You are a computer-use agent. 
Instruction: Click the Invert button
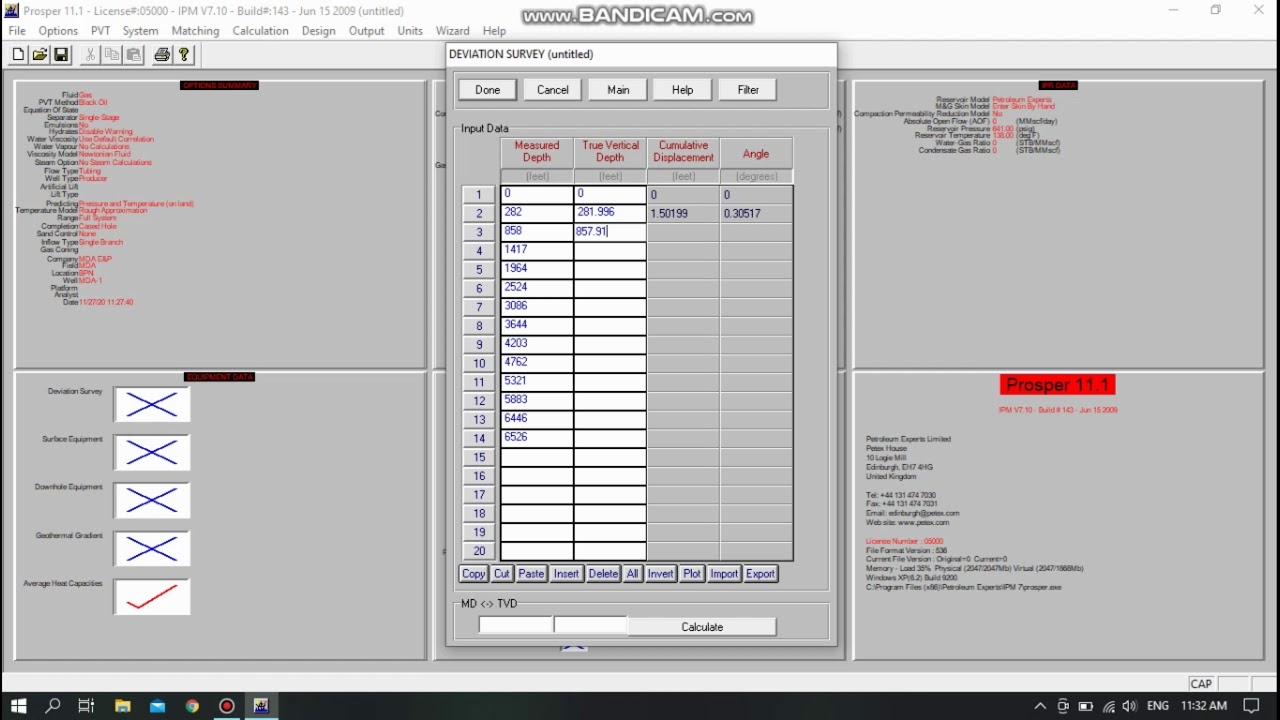[660, 574]
